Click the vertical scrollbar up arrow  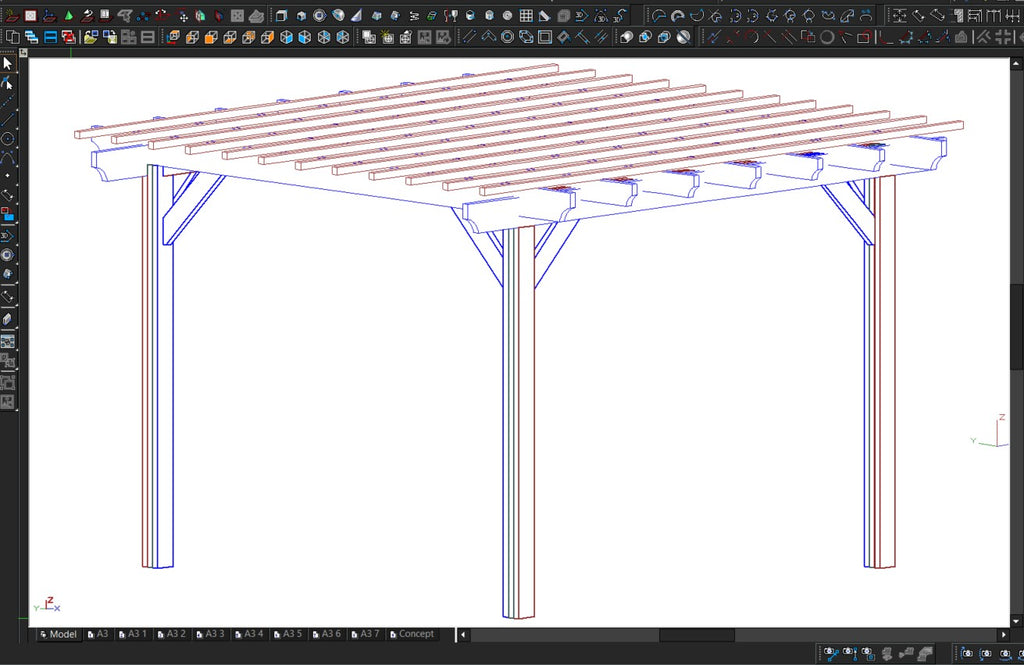coord(1016,63)
